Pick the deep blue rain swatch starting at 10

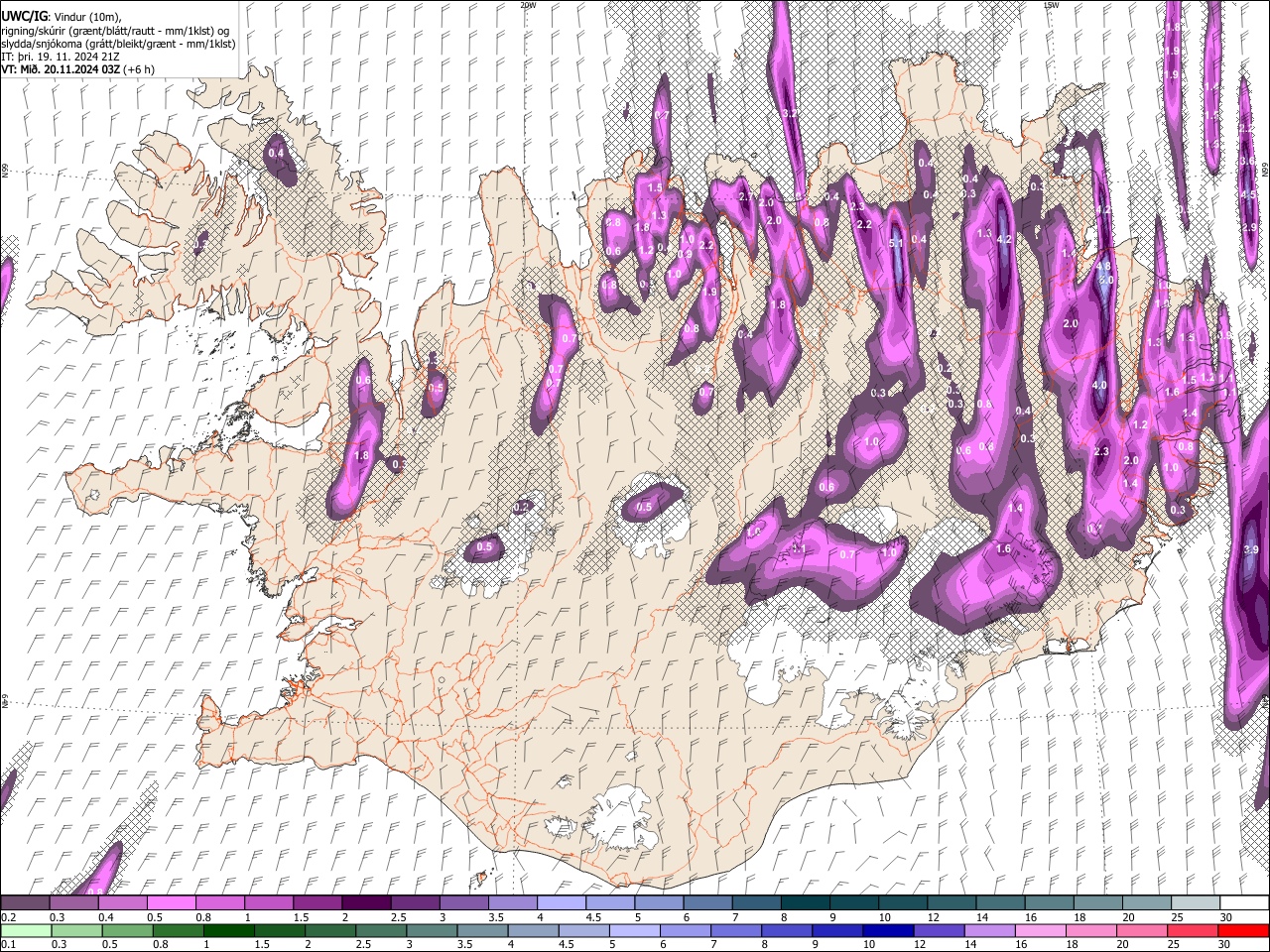tap(889, 930)
